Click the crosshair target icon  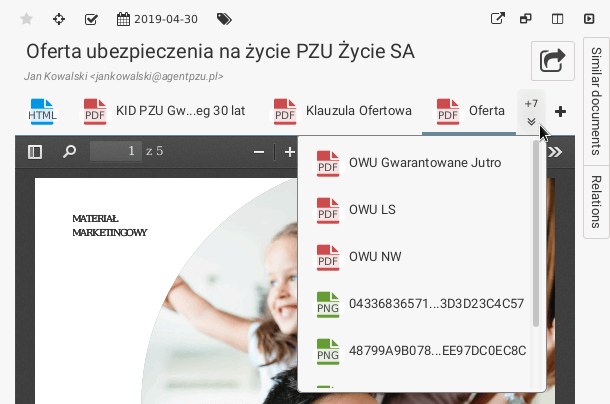(59, 19)
